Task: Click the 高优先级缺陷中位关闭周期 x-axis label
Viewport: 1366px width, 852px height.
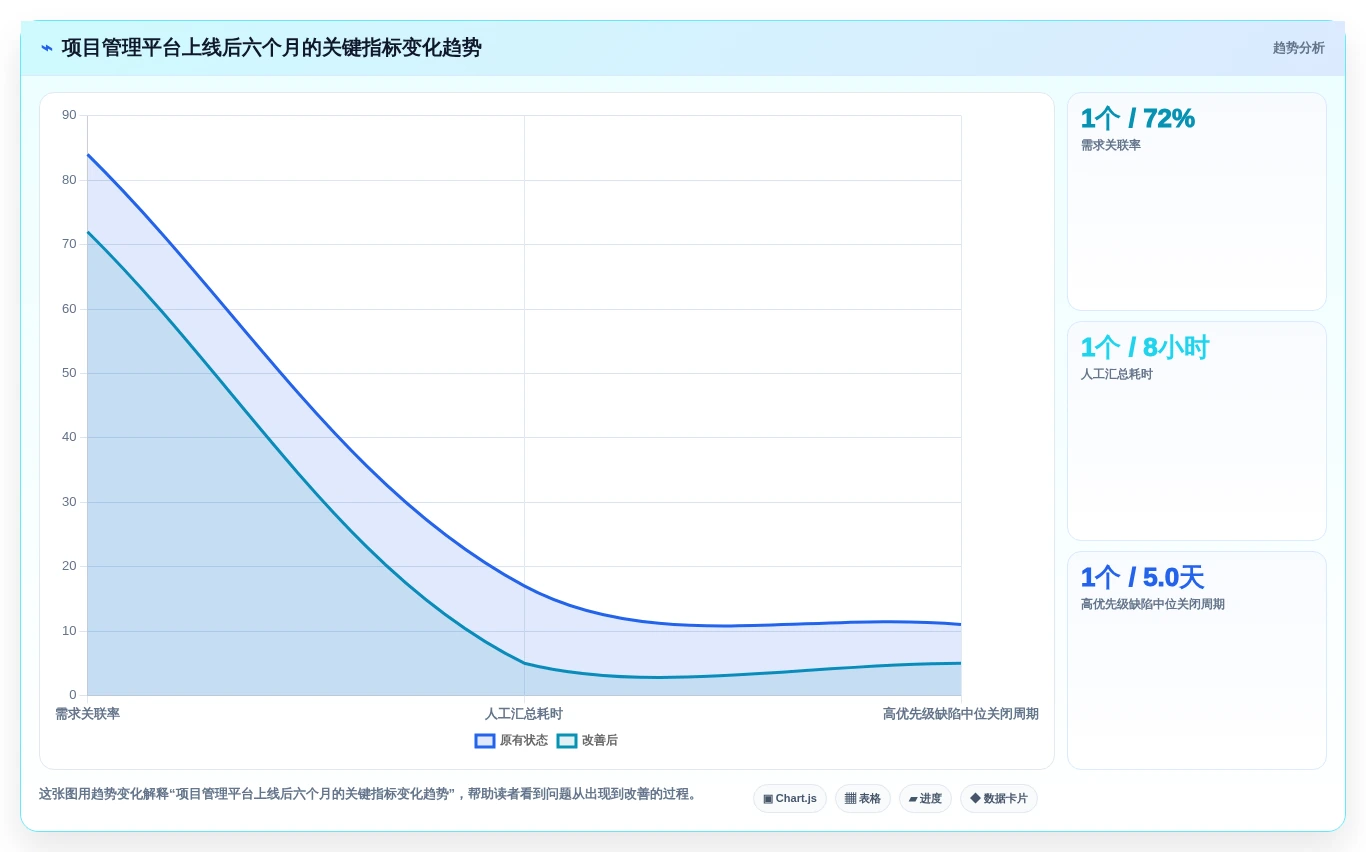Action: click(x=960, y=714)
